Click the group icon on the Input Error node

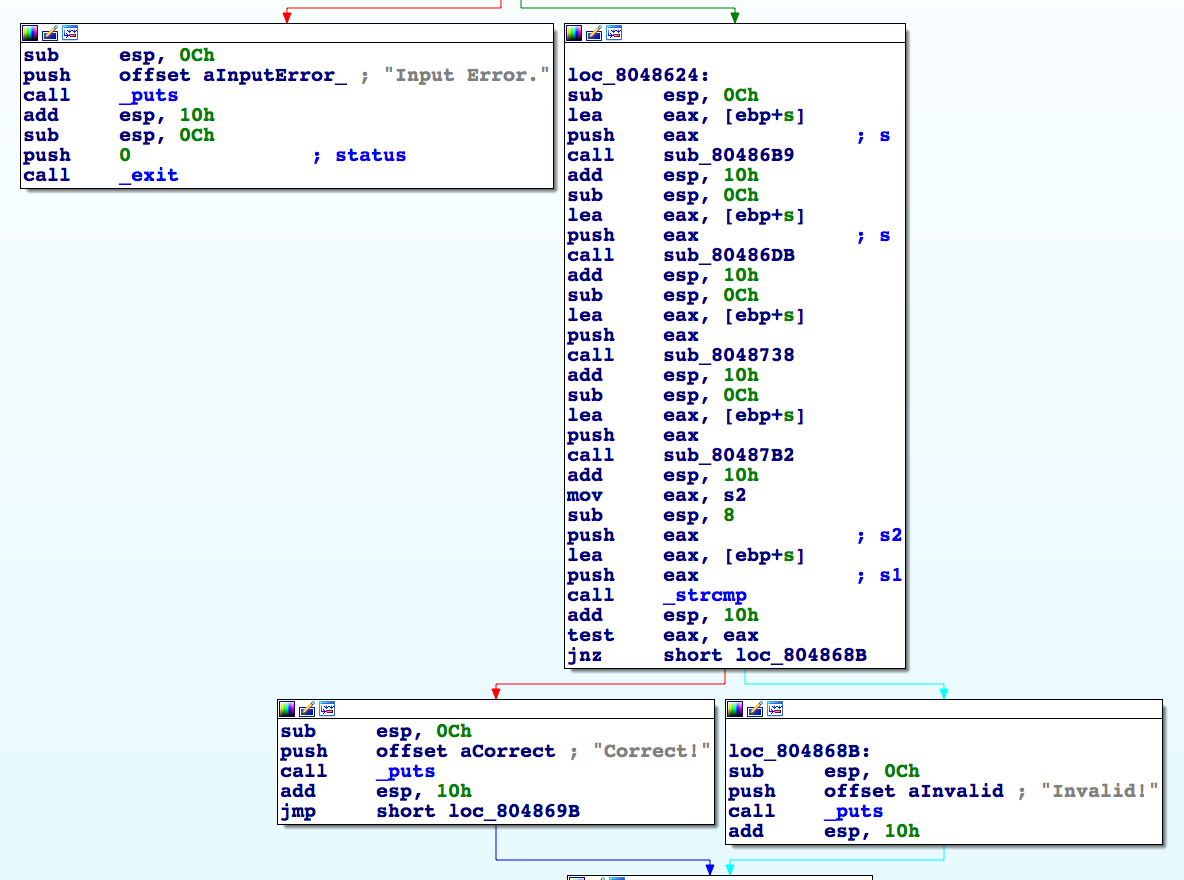tap(70, 33)
